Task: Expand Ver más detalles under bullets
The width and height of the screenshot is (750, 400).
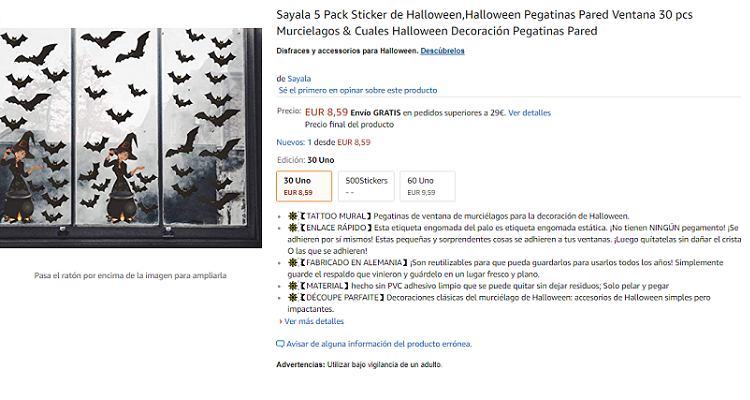Action: pos(314,322)
